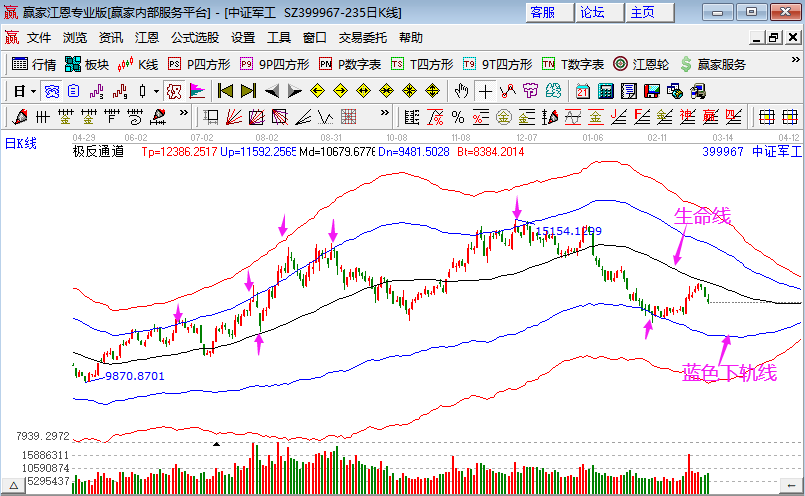Screen dimensions: 805x496
Task: Switch to the K线 candlestick chart
Action: click(x=138, y=64)
